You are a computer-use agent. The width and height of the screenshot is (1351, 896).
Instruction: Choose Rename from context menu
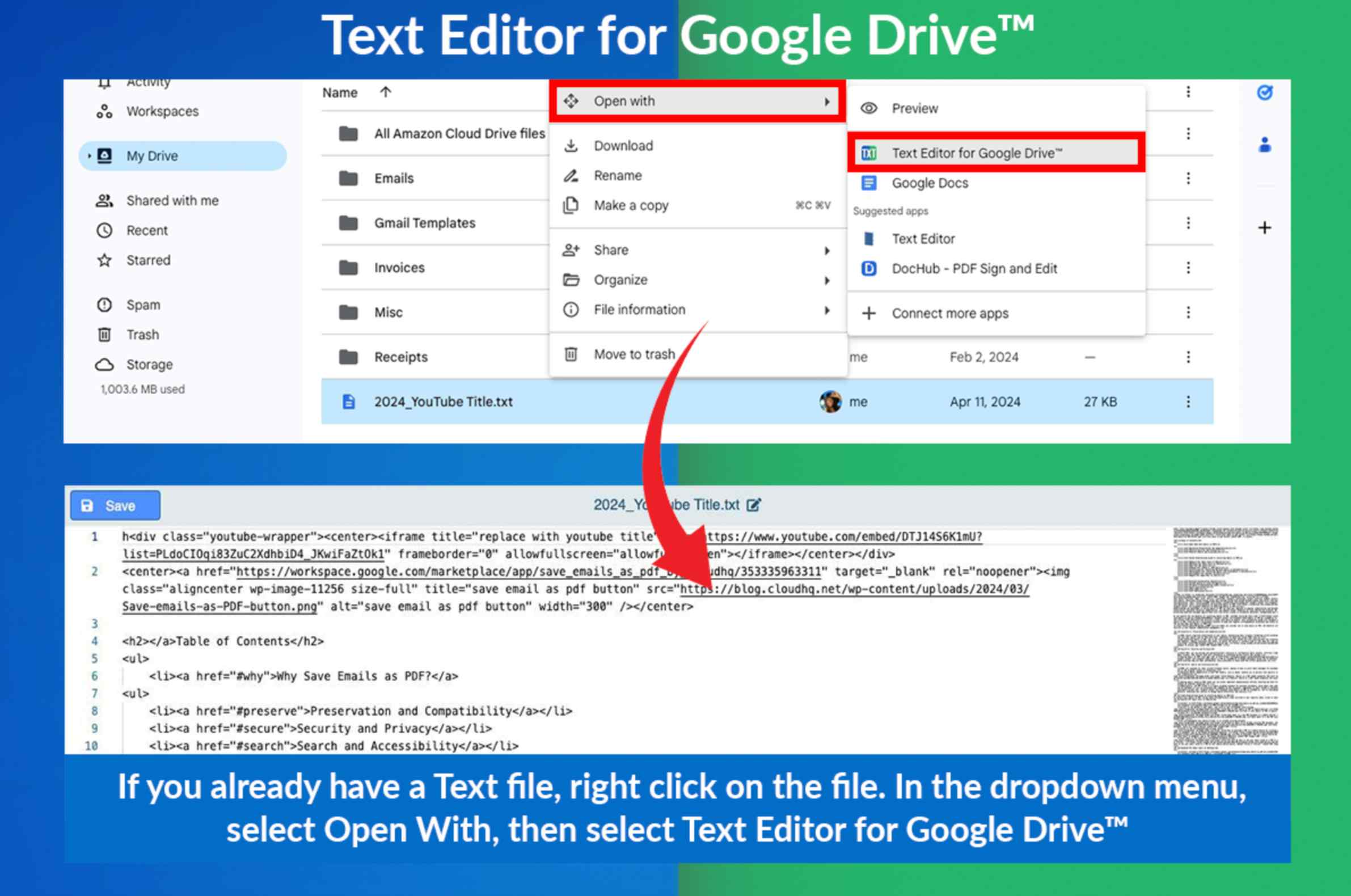click(x=697, y=175)
